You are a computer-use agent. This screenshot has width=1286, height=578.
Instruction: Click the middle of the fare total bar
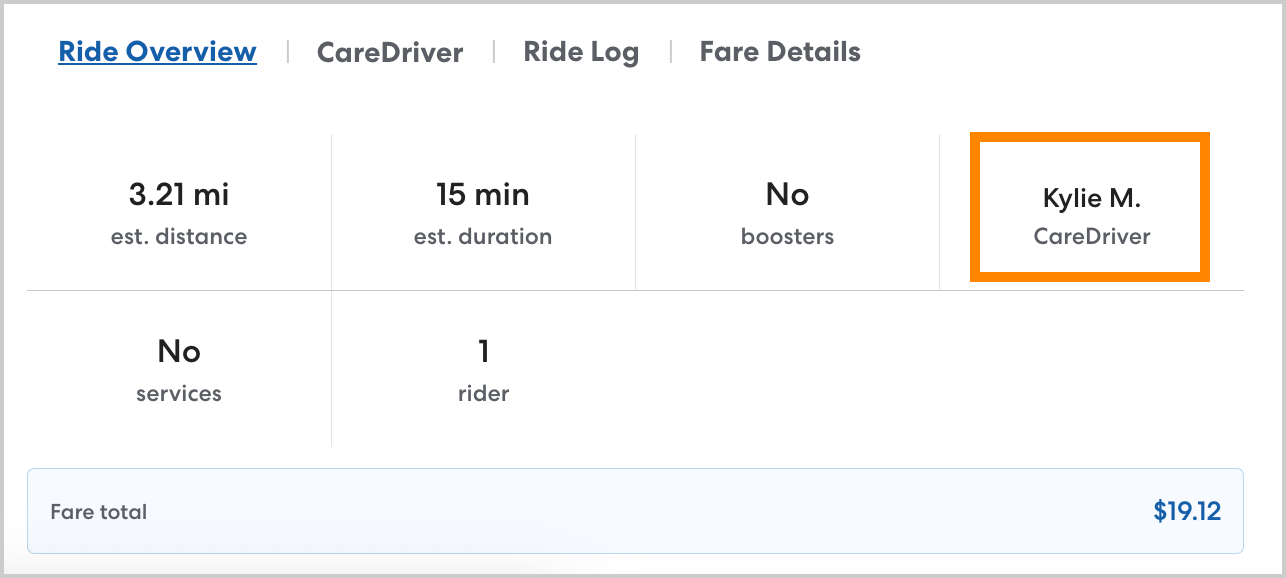click(635, 512)
